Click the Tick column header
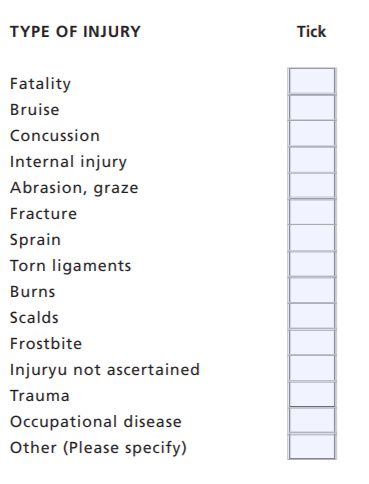The width and height of the screenshot is (369, 484). point(311,32)
